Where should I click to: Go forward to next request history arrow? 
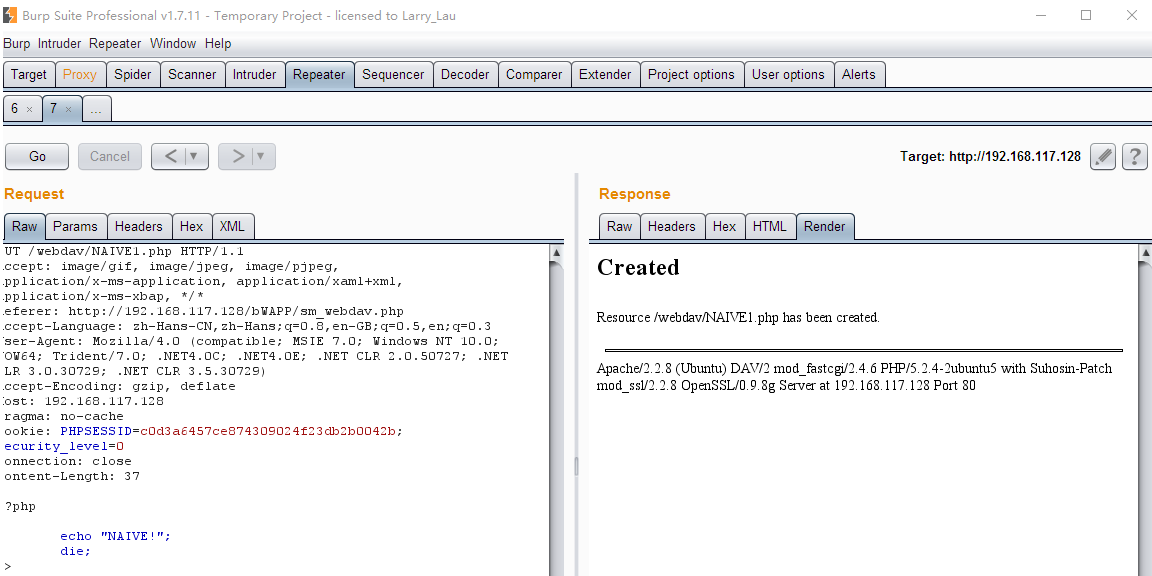tap(238, 156)
